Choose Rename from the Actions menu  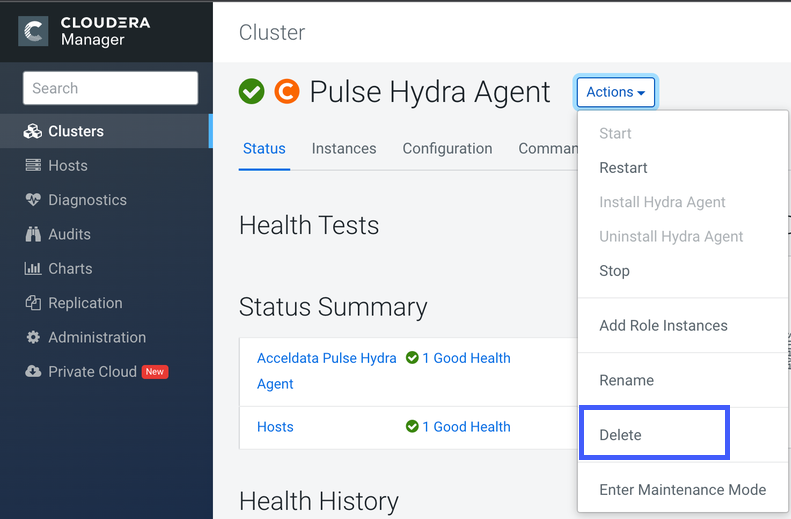pos(683,380)
